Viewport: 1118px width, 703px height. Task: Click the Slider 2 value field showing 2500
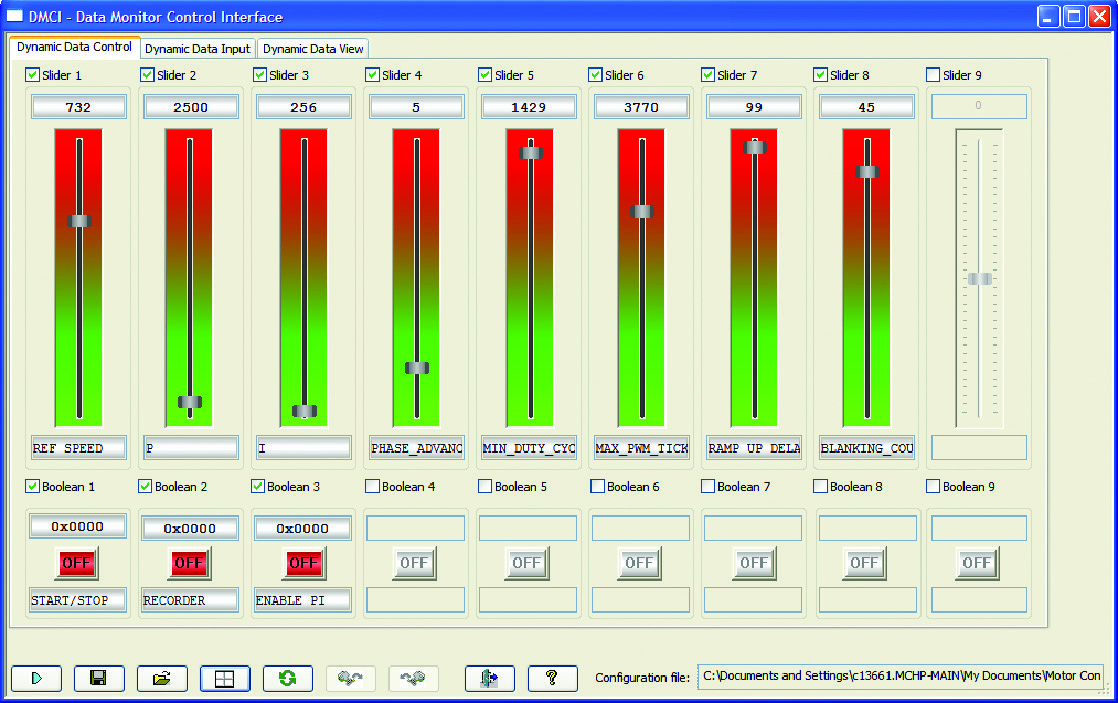point(190,107)
